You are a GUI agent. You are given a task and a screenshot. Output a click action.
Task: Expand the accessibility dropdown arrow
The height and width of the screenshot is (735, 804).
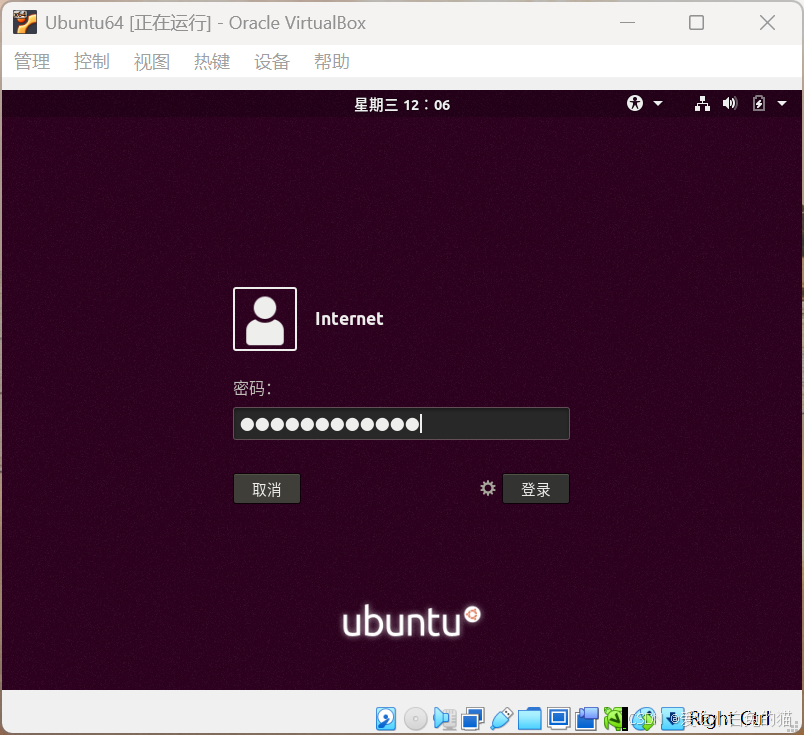(x=658, y=104)
